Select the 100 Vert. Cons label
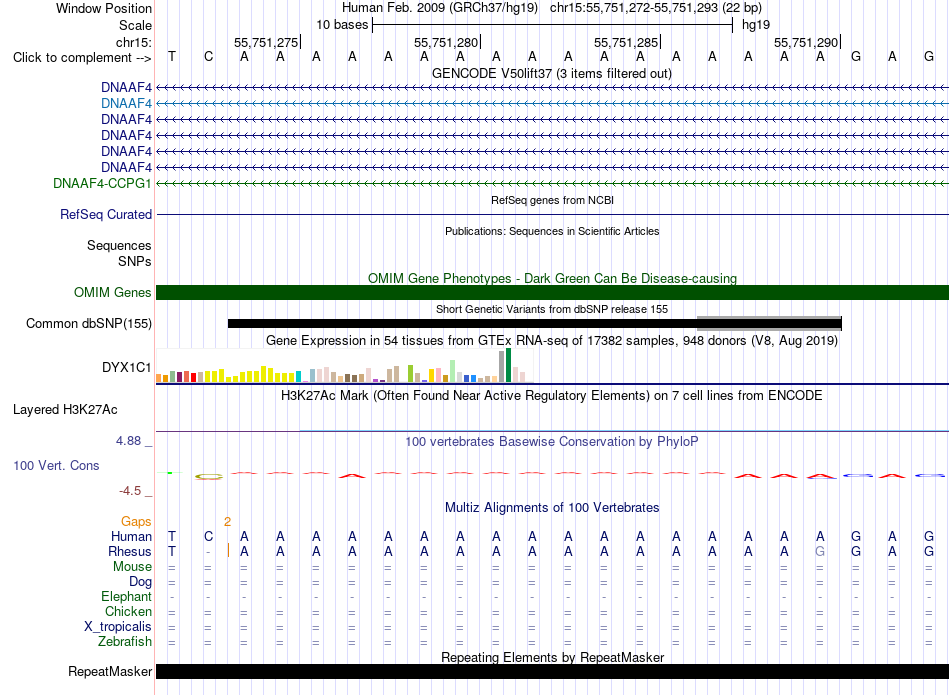 click(x=56, y=465)
